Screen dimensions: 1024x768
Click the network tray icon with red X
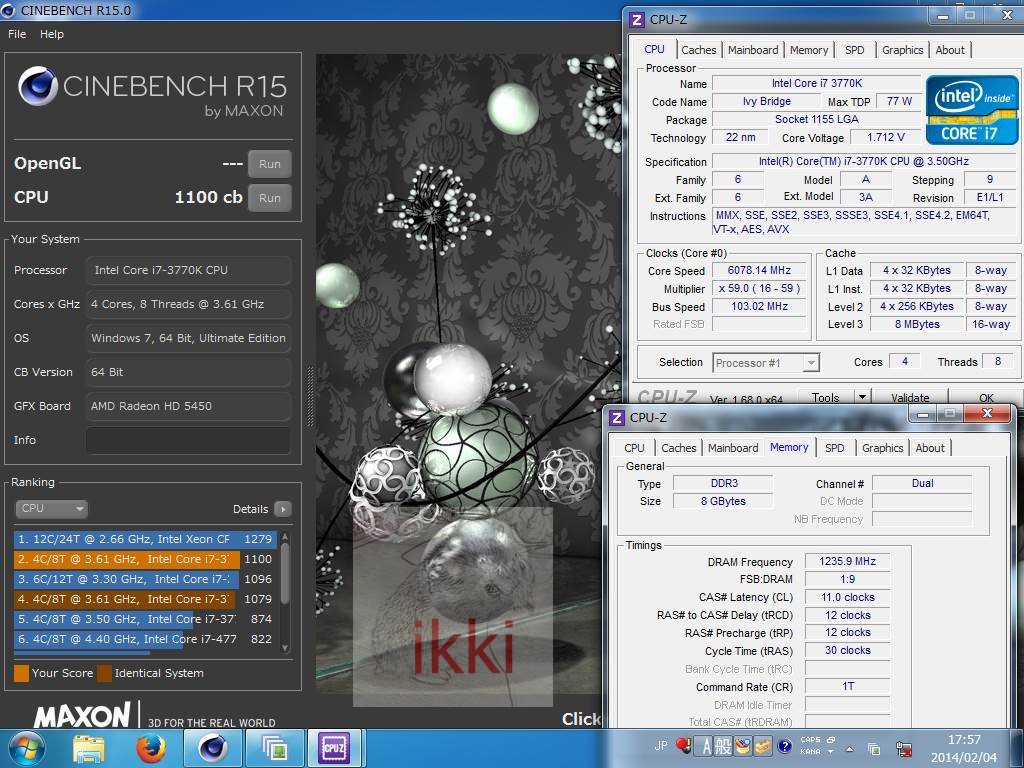pyautogui.click(x=904, y=749)
